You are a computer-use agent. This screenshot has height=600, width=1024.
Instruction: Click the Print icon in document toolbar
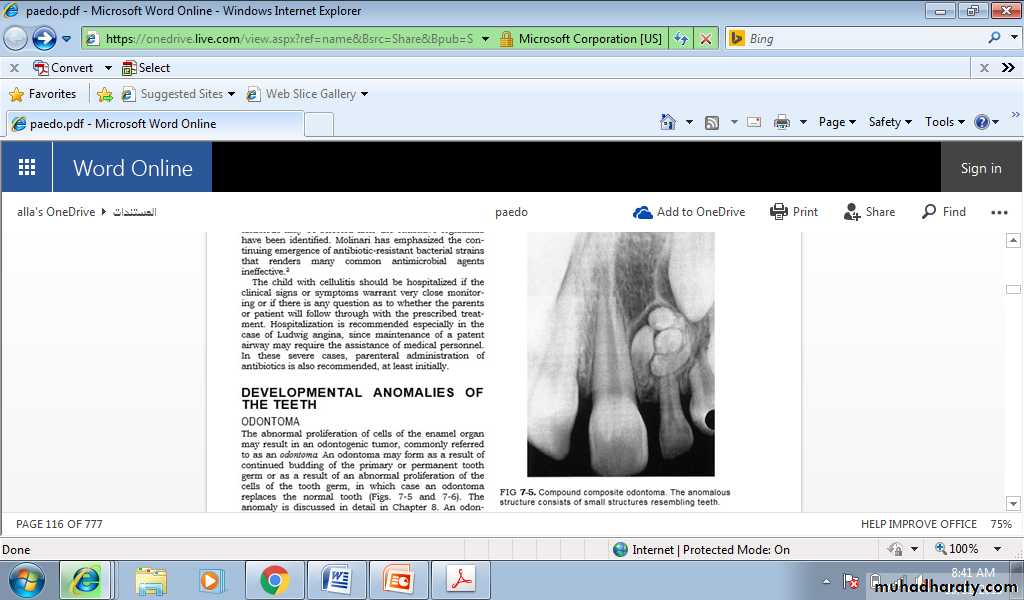point(779,212)
